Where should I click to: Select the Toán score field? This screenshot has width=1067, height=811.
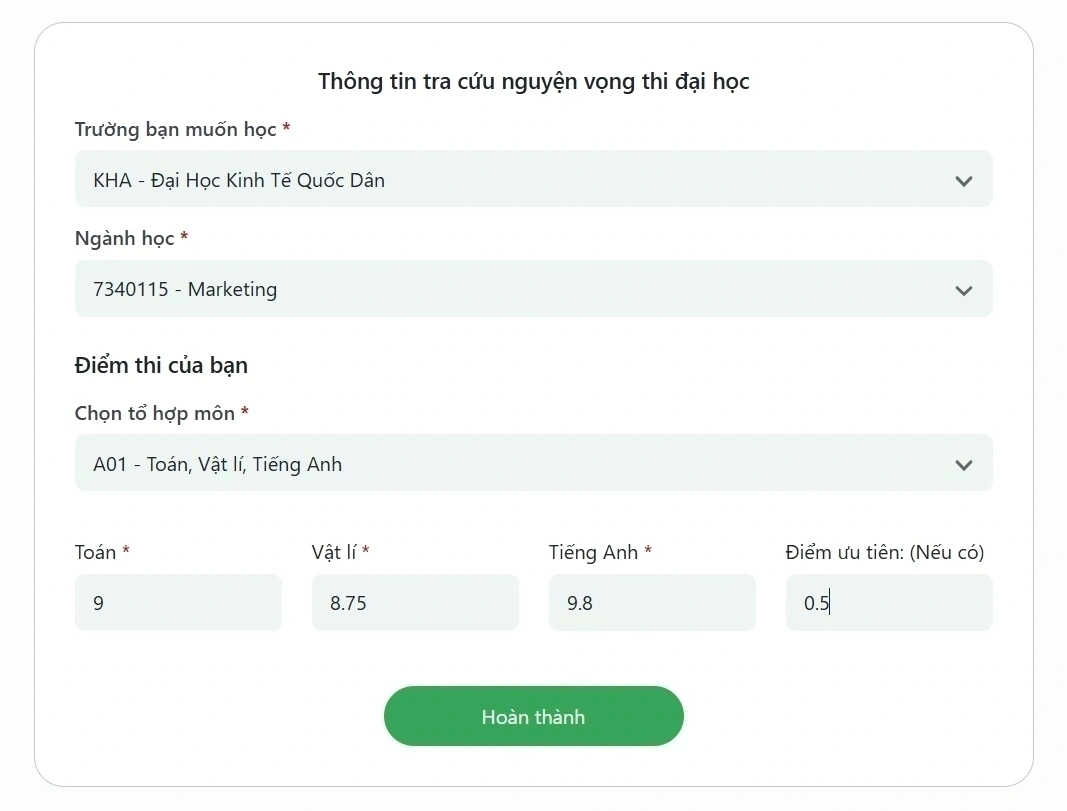178,602
